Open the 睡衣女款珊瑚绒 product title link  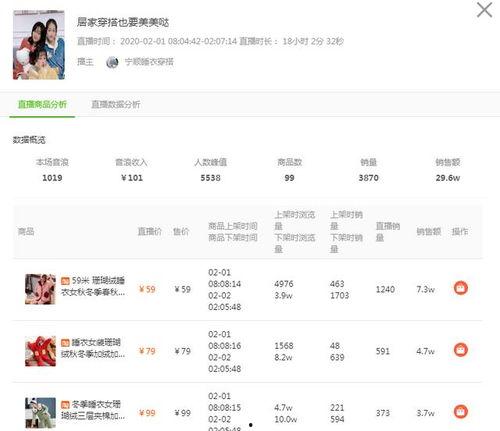[x=93, y=348]
